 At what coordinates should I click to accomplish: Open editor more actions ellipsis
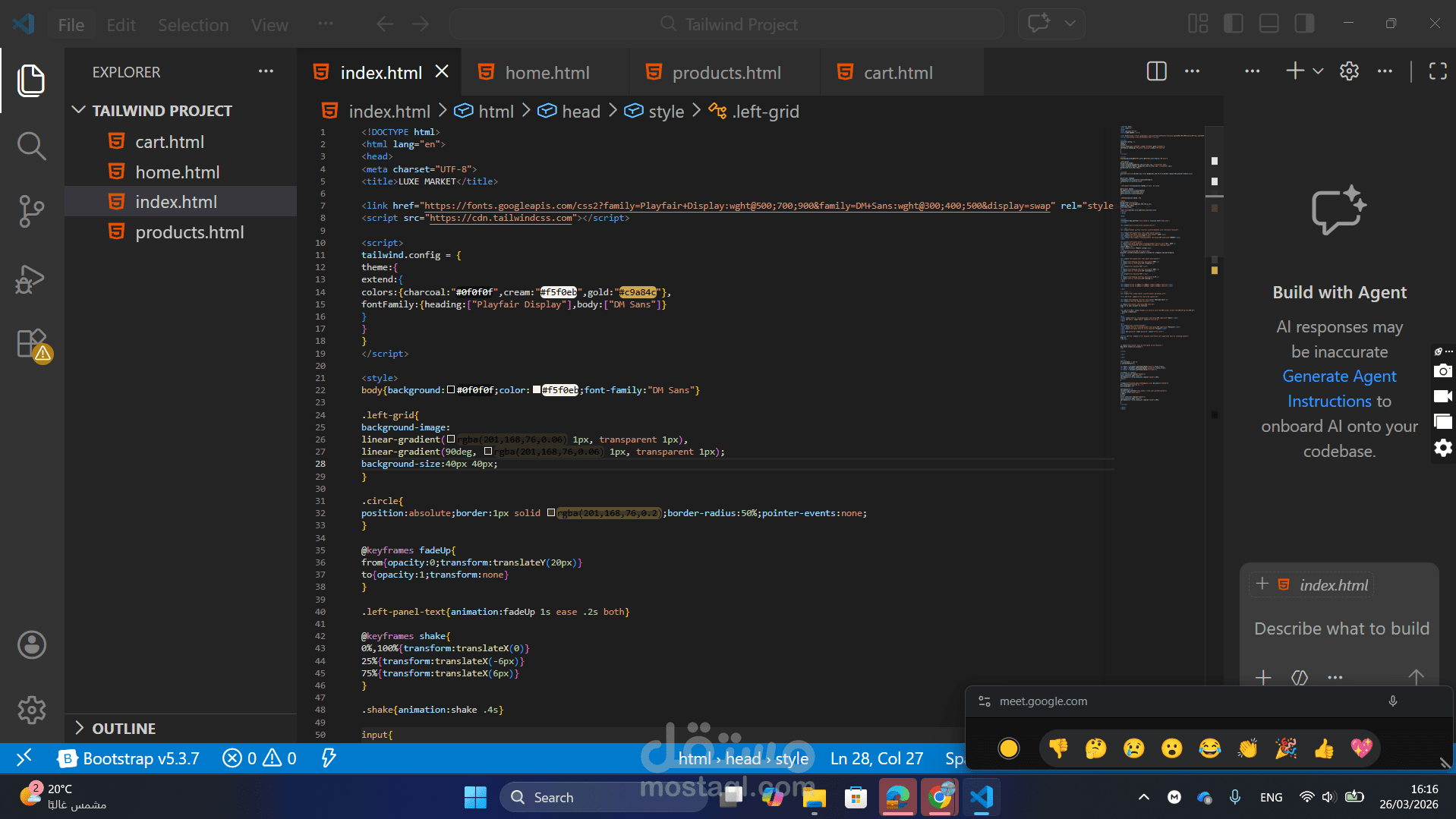point(1193,71)
